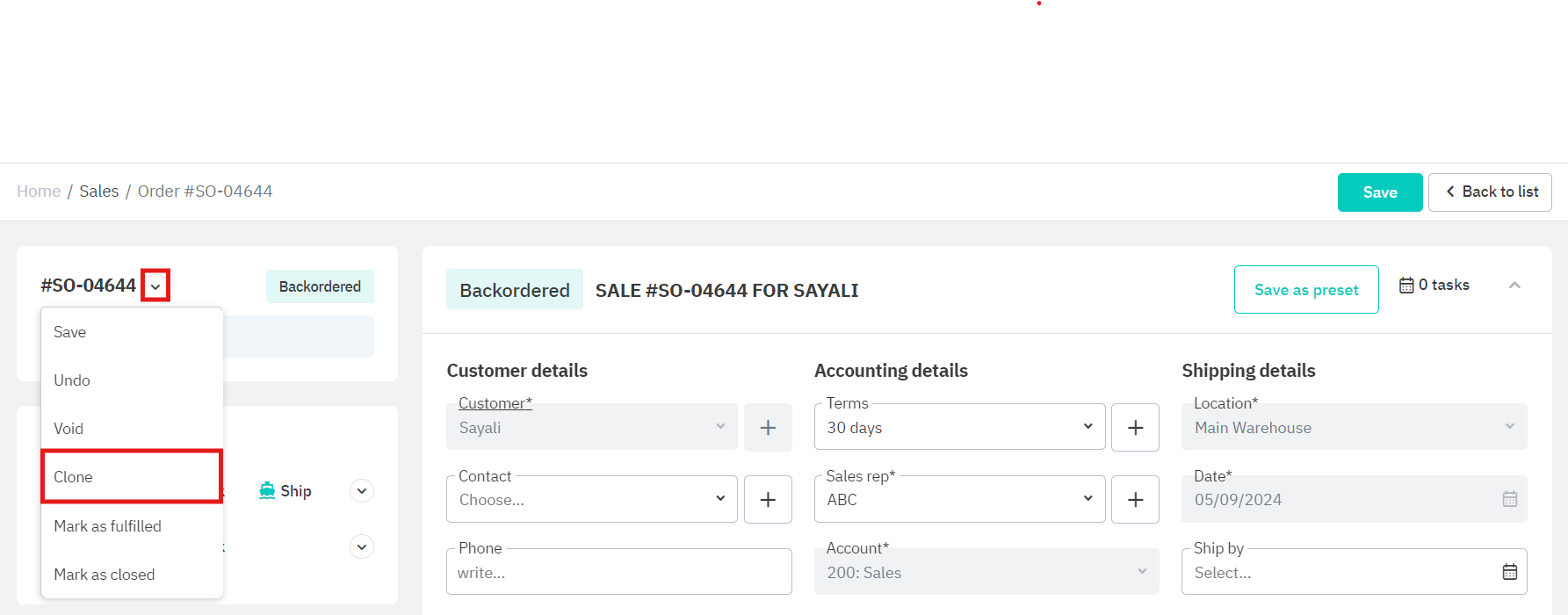Open the 0 tasks calendar icon
Viewport: 1568px width, 615px height.
click(x=1406, y=286)
